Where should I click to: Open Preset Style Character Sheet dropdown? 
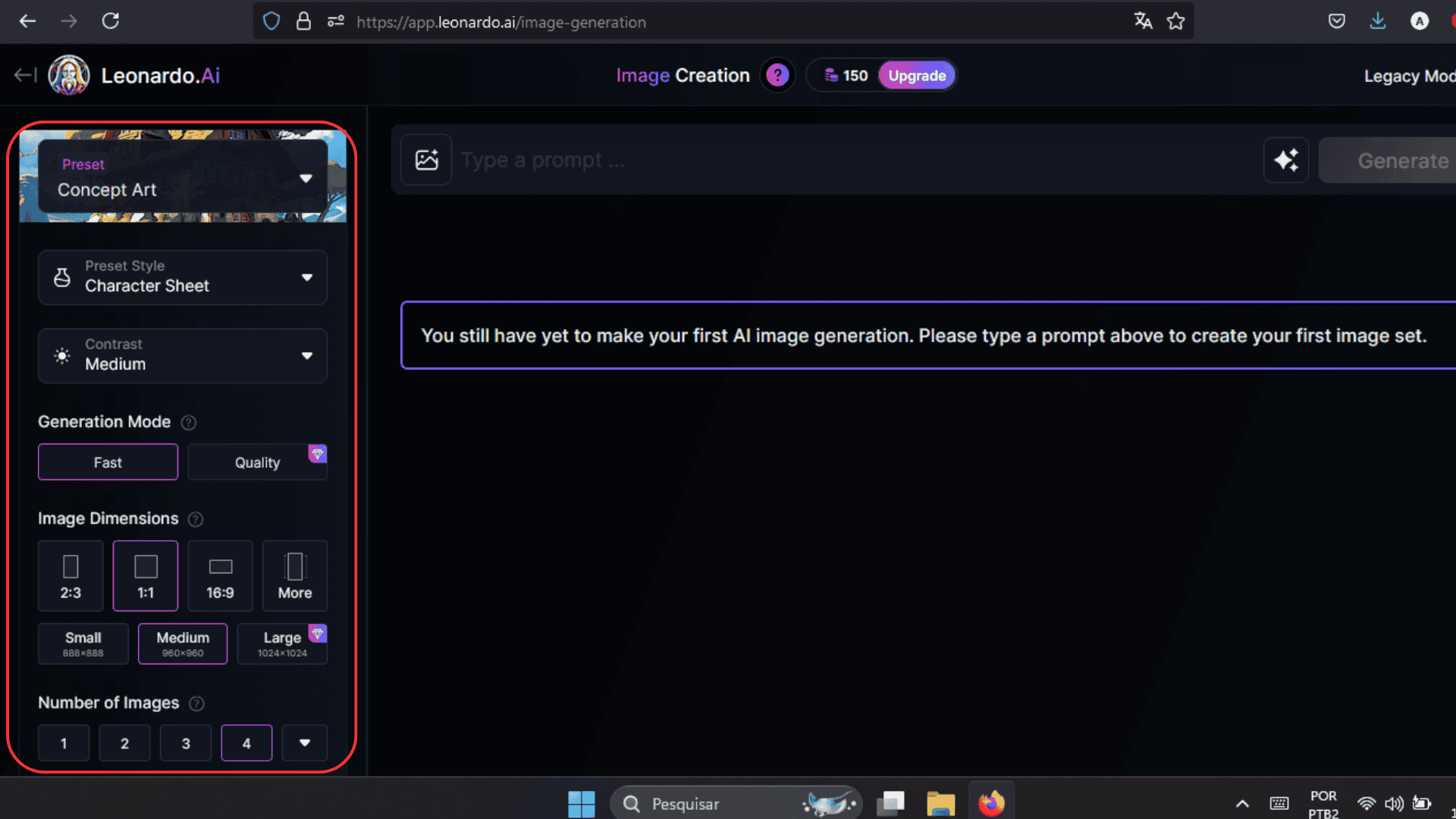183,278
